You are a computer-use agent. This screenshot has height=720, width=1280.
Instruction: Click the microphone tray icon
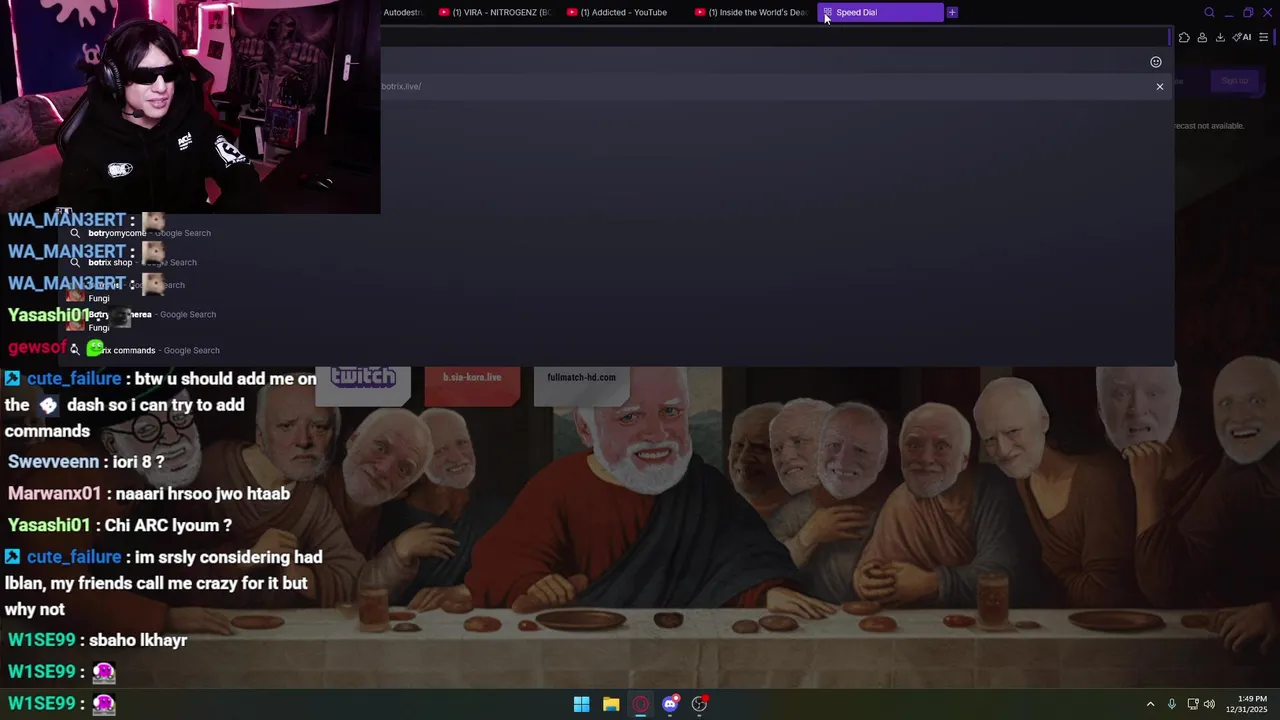pos(1172,704)
